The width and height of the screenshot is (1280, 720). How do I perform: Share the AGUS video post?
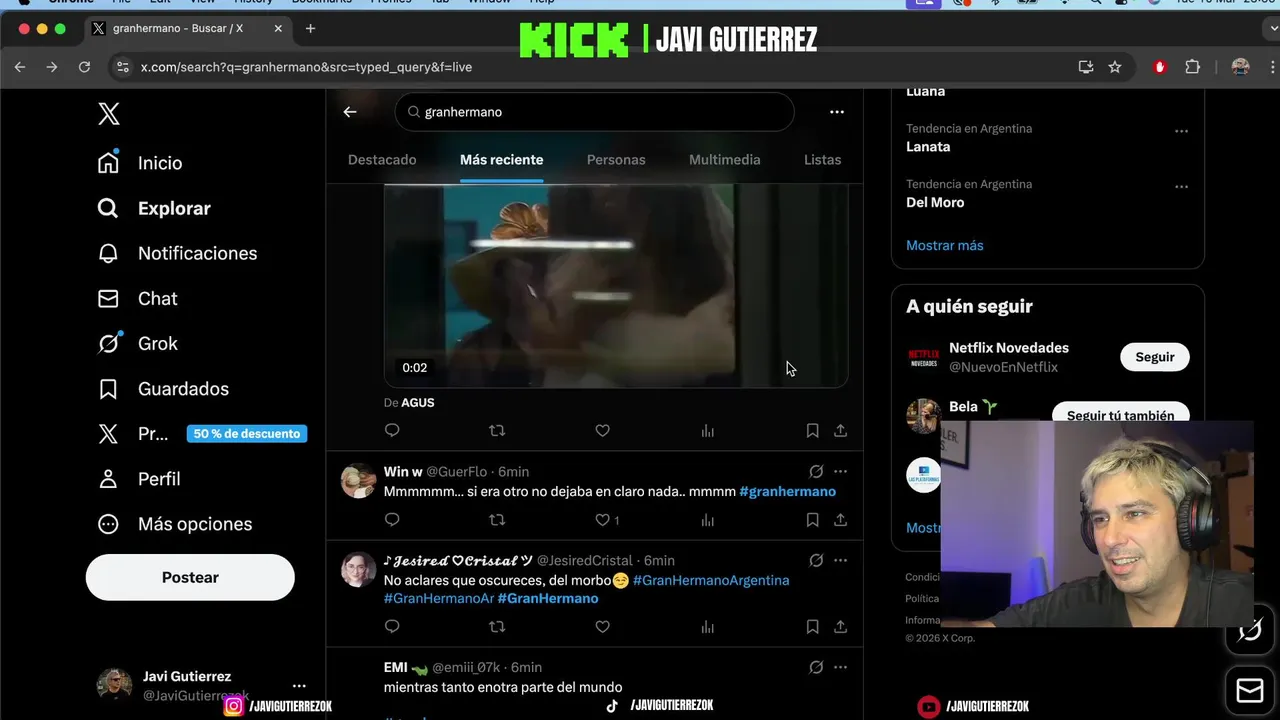pyautogui.click(x=840, y=431)
